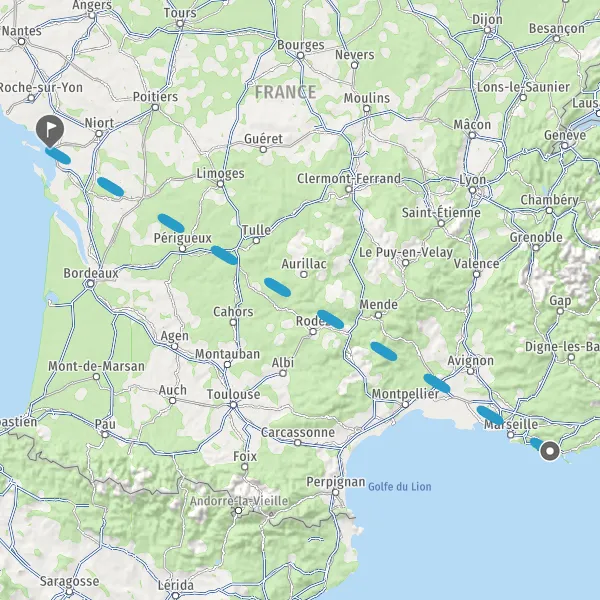Viewport: 600px width, 600px height.
Task: Click the start flag marker pin
Action: pos(50,131)
